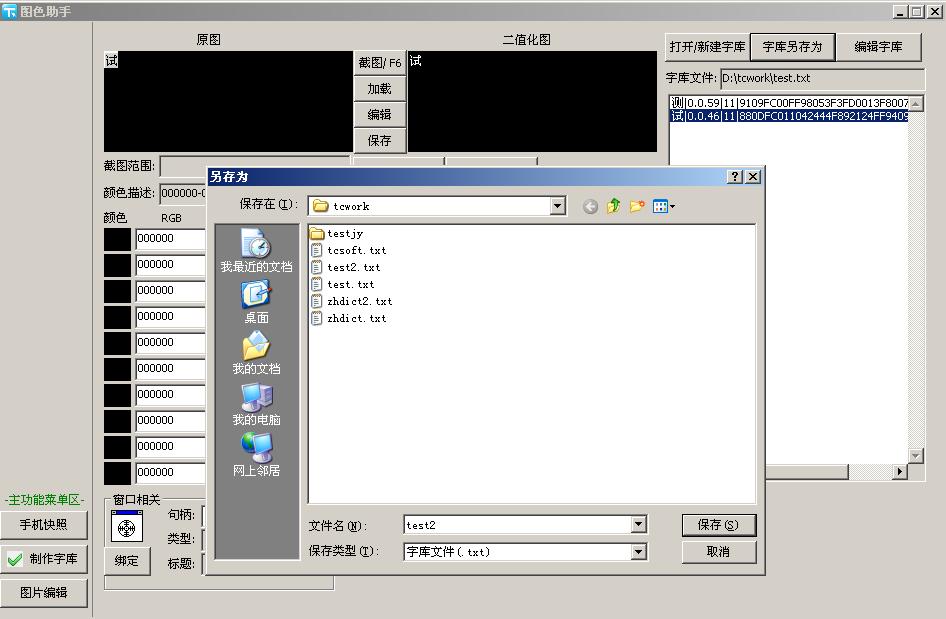The image size is (946, 619).
Task: Click the 编辑字库 button
Action: (x=878, y=47)
